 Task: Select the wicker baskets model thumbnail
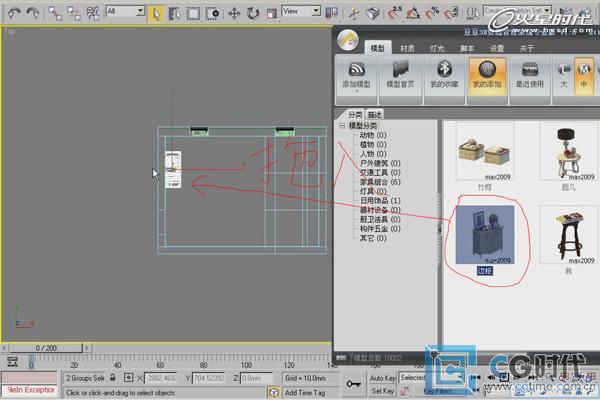point(485,152)
